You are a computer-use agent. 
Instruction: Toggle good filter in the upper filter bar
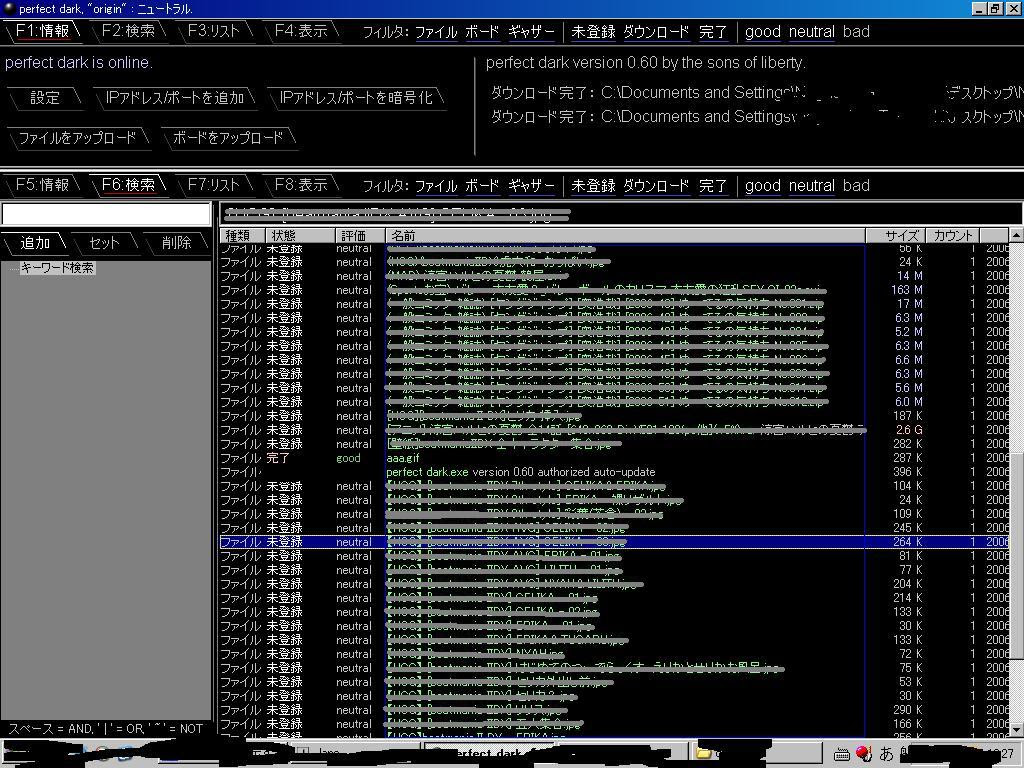click(x=763, y=32)
